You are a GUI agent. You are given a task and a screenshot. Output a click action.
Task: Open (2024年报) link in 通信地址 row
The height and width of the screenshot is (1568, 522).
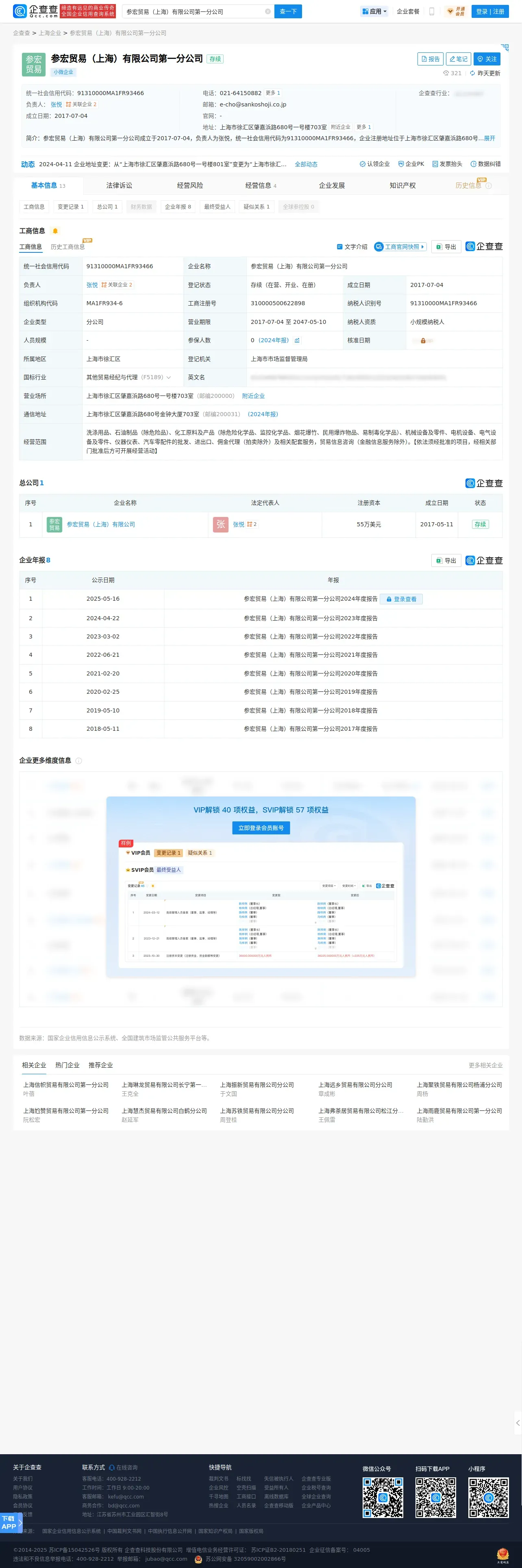pos(263,415)
